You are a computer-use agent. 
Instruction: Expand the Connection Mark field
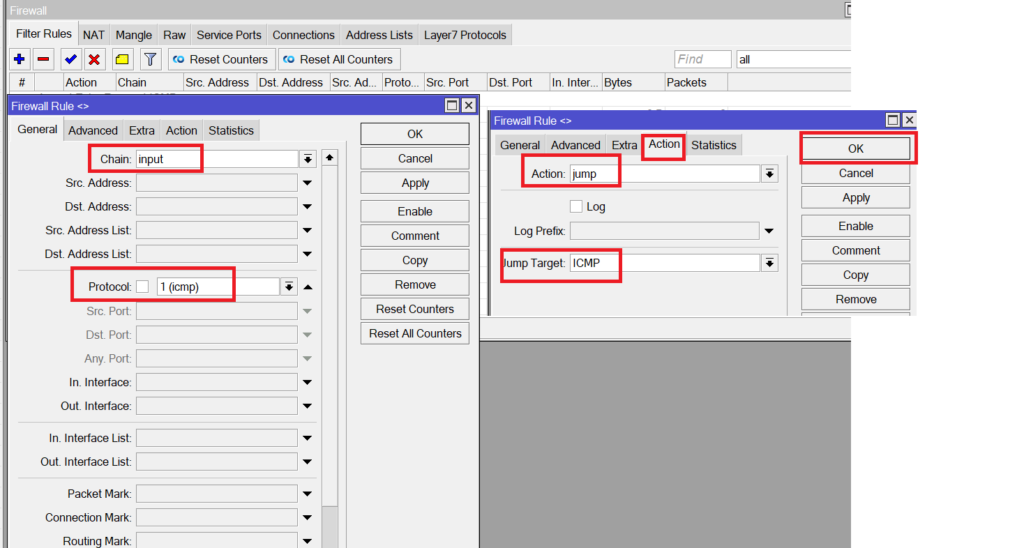tap(307, 517)
